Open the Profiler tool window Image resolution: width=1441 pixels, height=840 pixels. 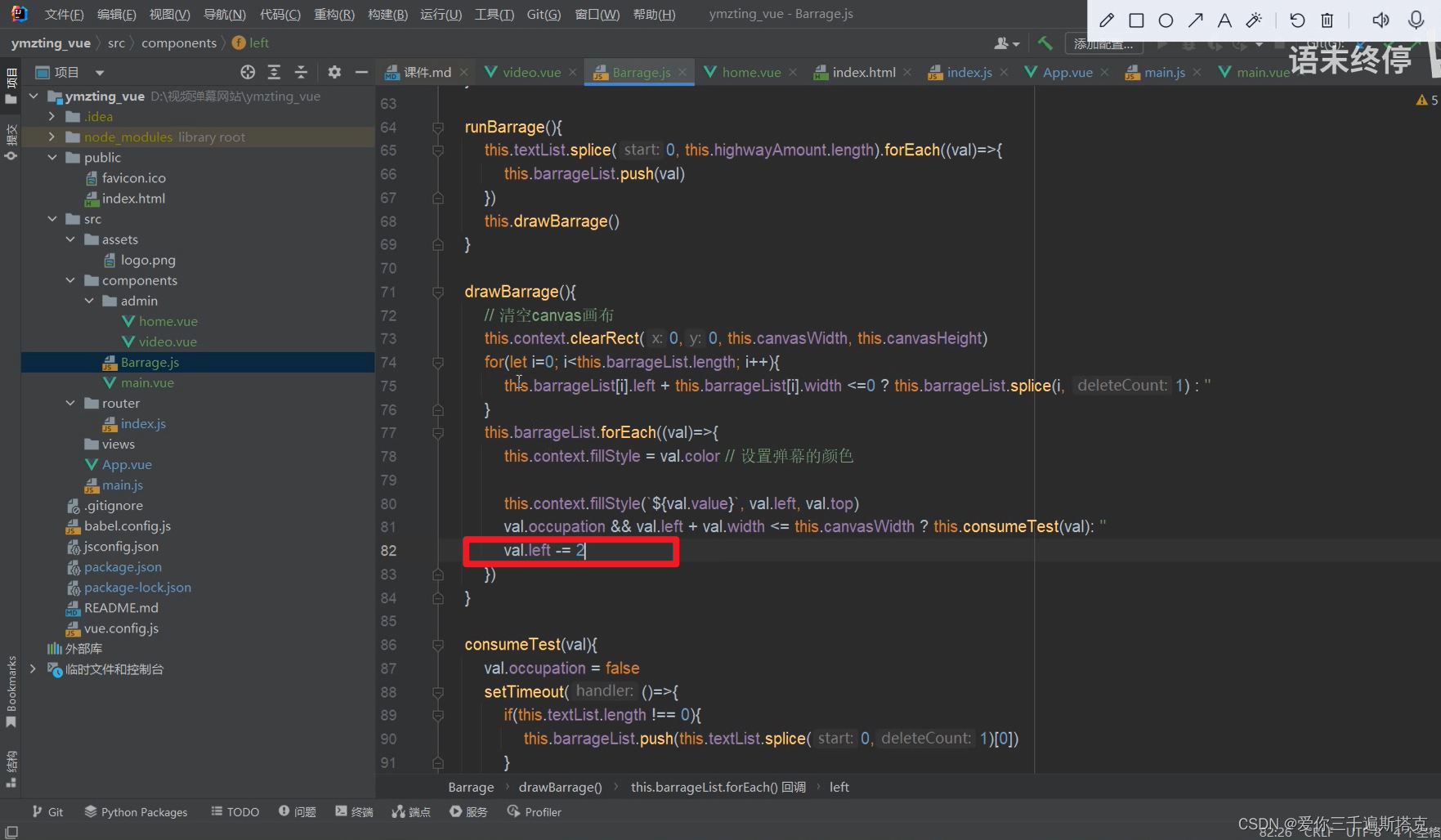534,811
